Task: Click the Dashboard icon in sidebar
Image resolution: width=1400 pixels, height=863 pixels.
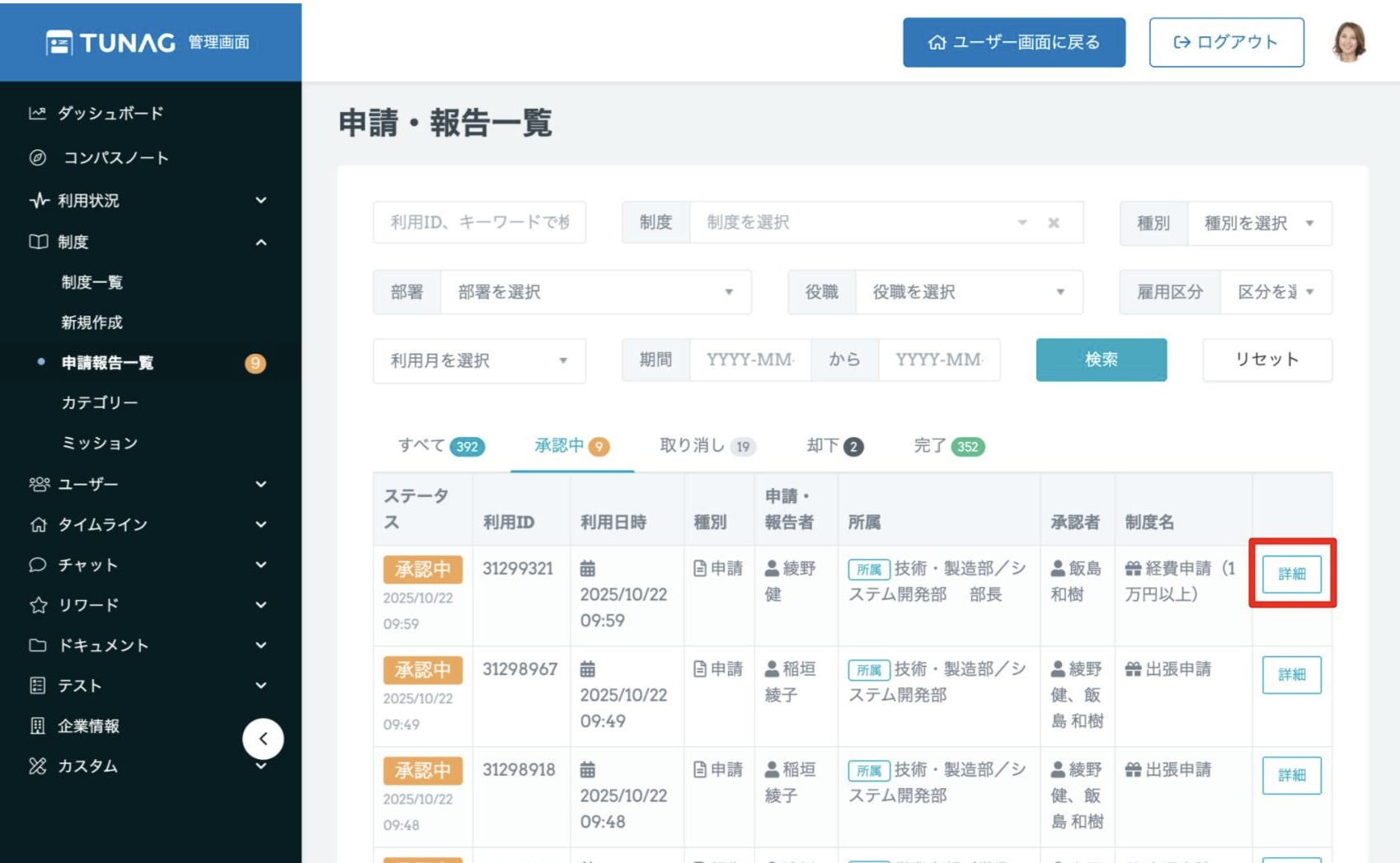Action: (37, 113)
